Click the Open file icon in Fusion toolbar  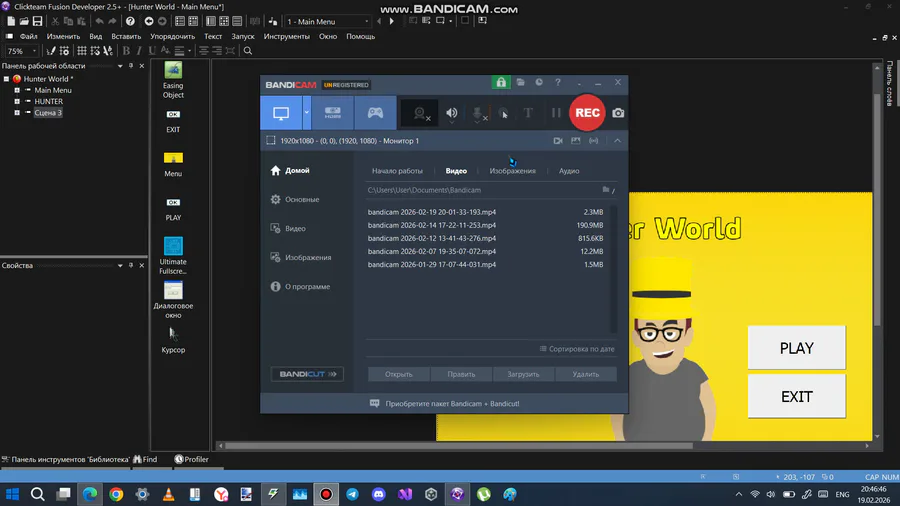pyautogui.click(x=24, y=21)
